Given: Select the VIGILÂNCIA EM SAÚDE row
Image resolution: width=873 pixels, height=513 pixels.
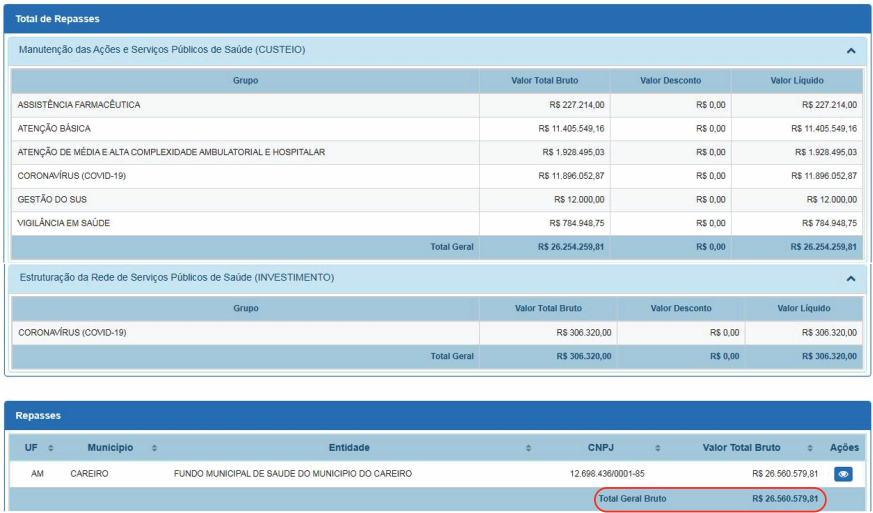Looking at the screenshot, I should coord(64,223).
